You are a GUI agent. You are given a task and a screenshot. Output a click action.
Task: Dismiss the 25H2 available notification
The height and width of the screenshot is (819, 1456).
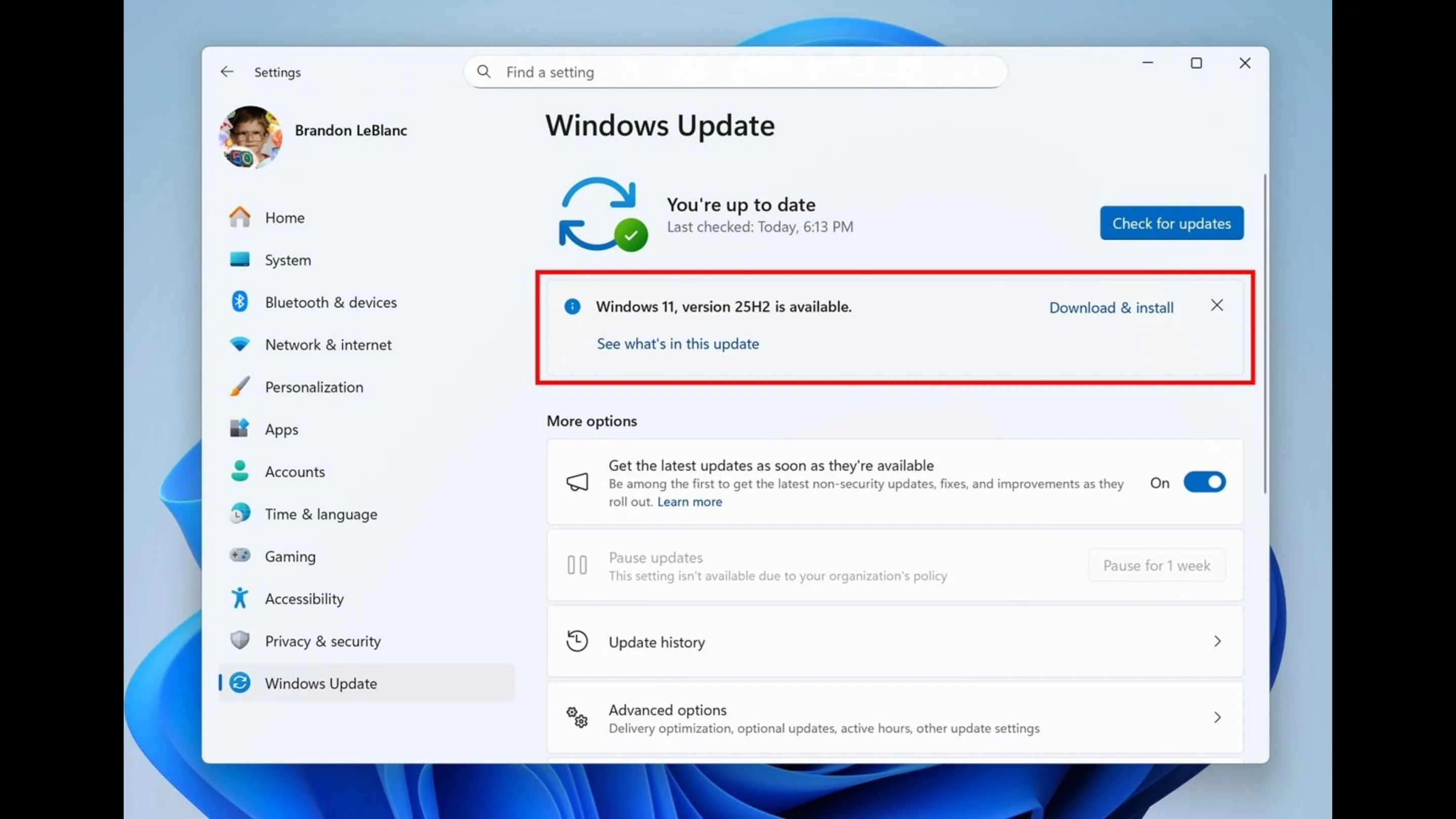pyautogui.click(x=1217, y=306)
